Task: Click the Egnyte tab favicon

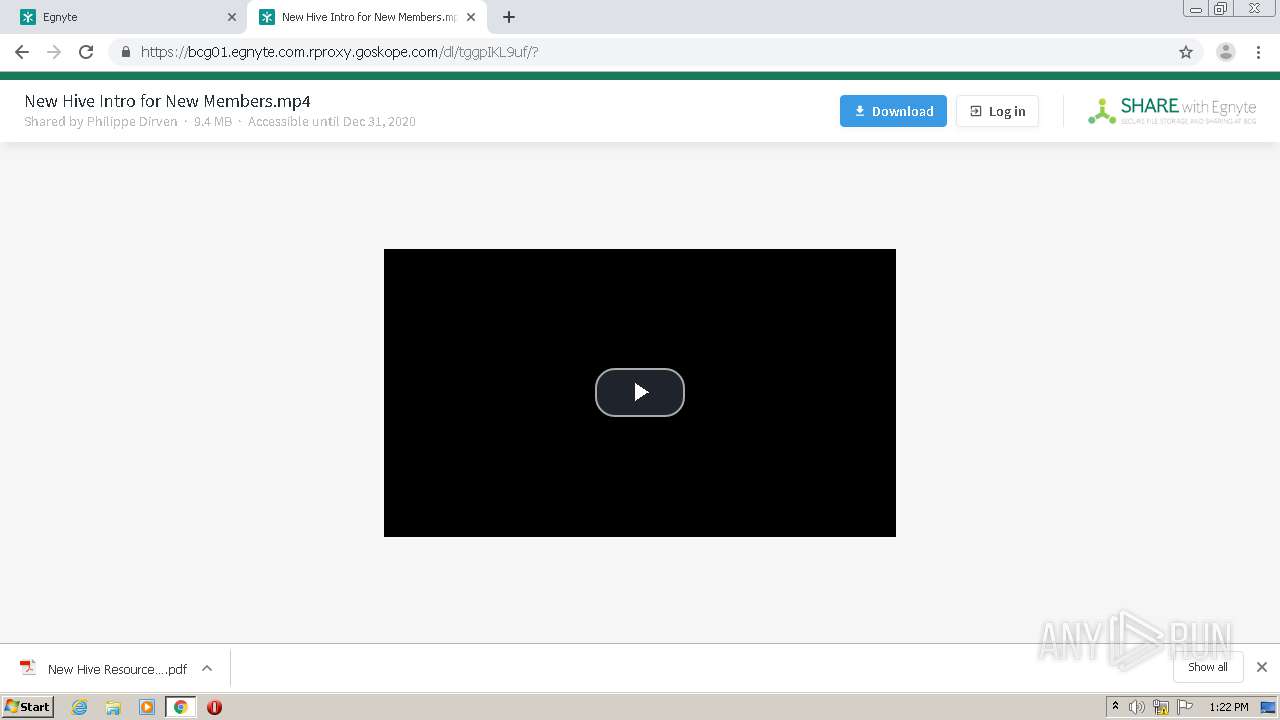Action: pos(28,17)
